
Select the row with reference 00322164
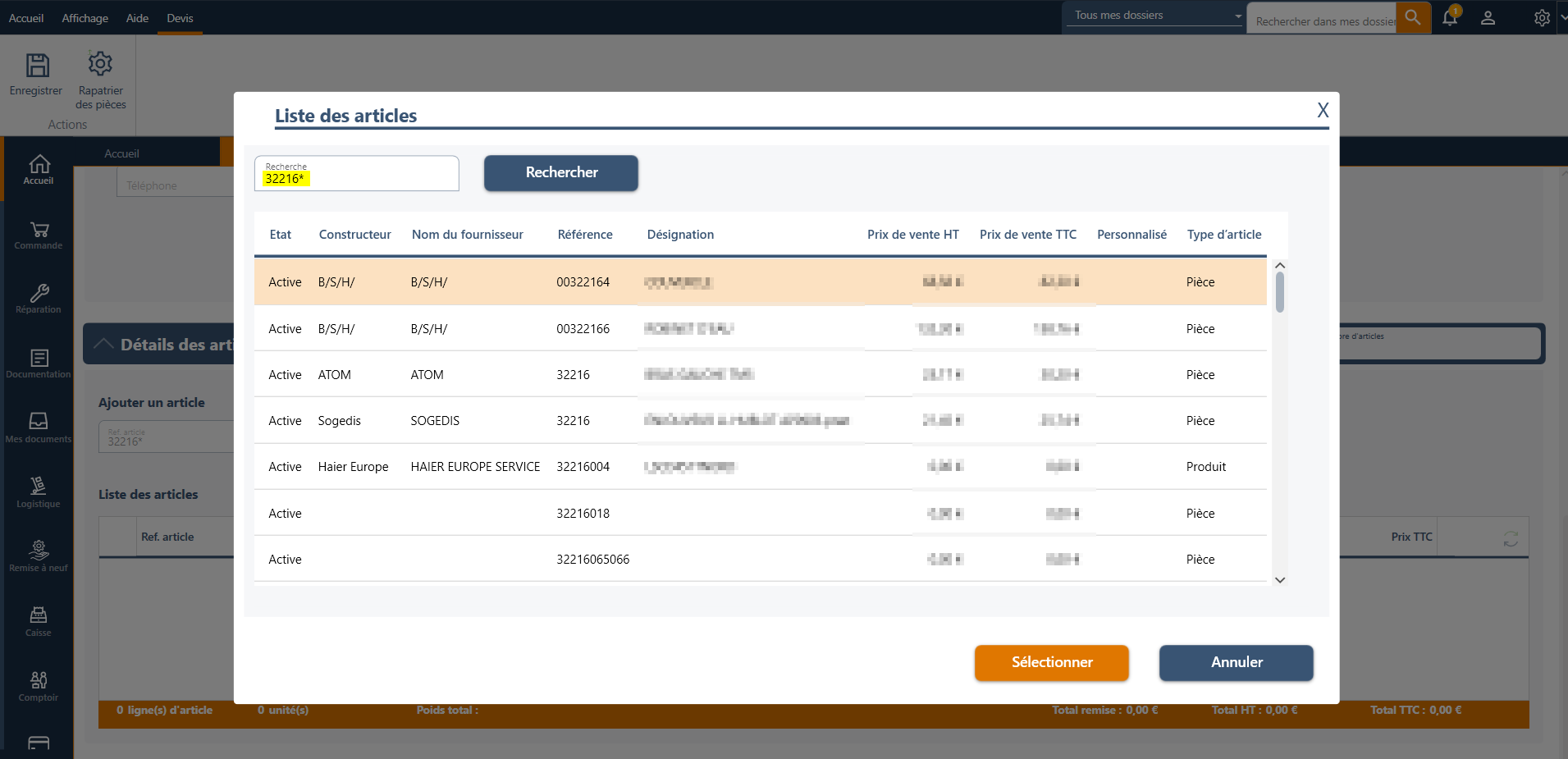click(x=761, y=282)
